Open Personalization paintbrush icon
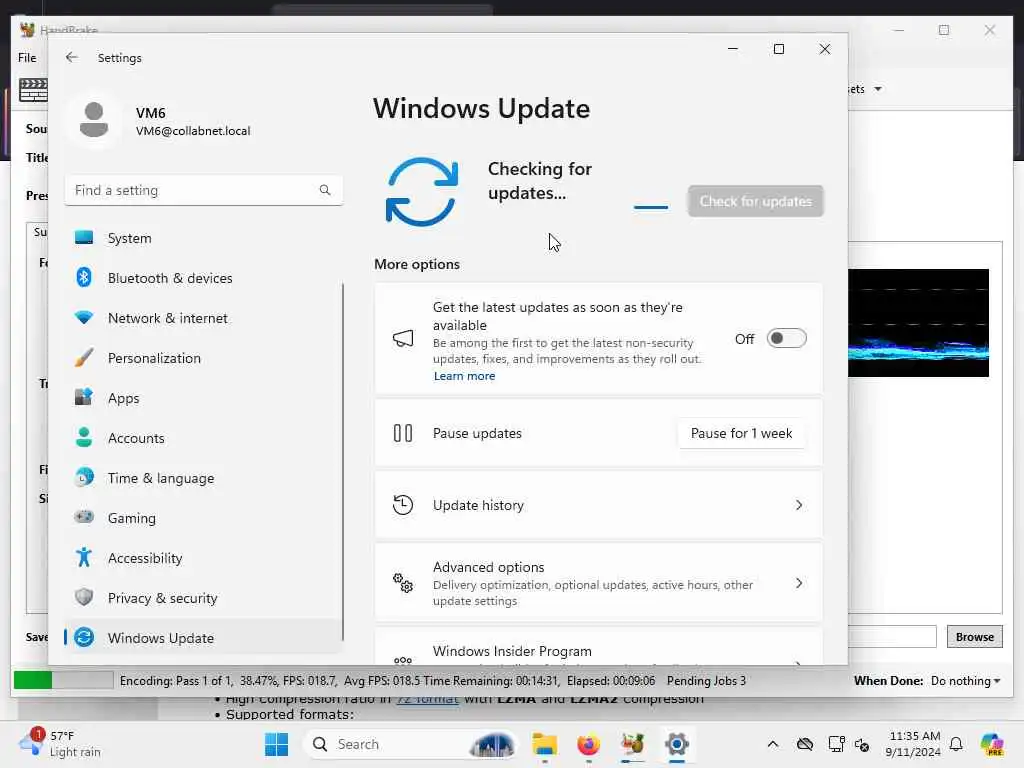This screenshot has width=1024, height=768. pyautogui.click(x=84, y=357)
